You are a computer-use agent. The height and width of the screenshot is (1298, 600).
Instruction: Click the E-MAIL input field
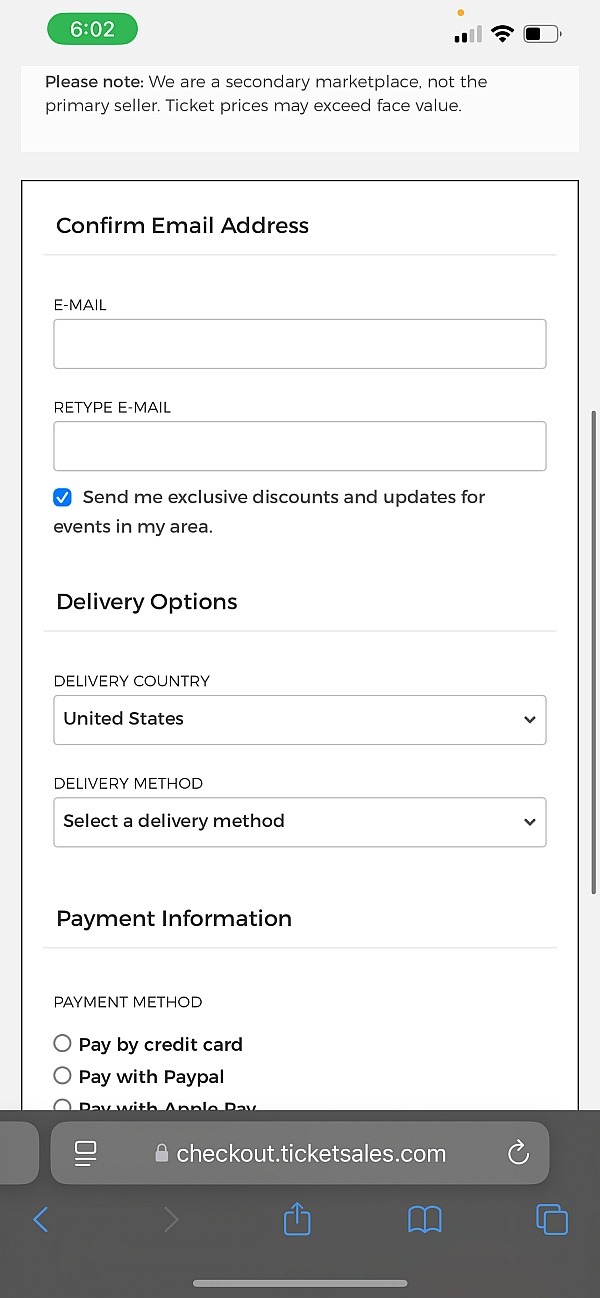point(300,344)
